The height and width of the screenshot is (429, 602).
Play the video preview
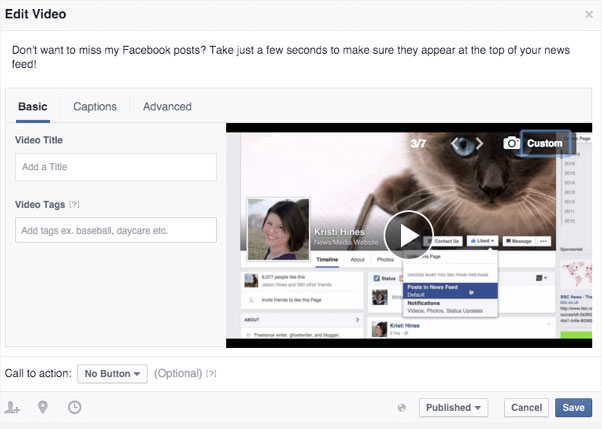408,235
